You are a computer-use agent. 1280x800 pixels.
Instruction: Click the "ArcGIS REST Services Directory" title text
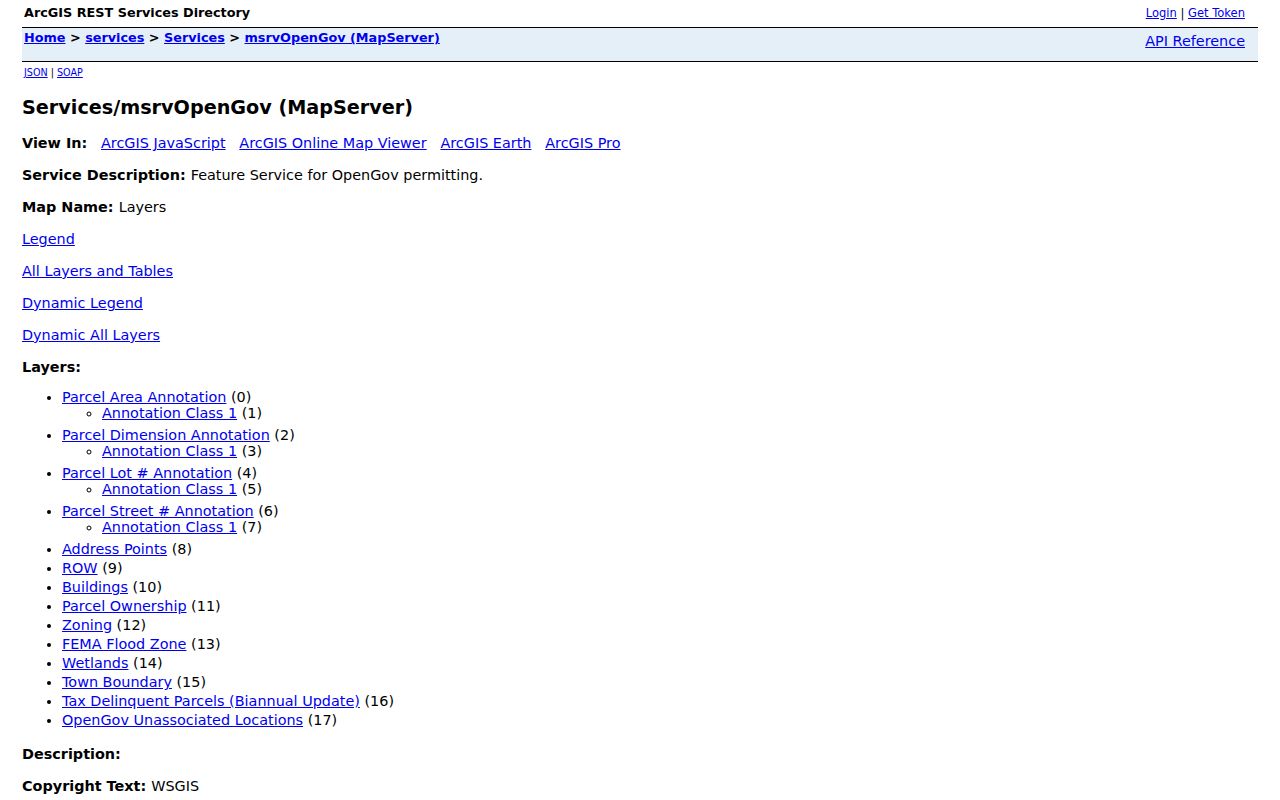pyautogui.click(x=137, y=13)
